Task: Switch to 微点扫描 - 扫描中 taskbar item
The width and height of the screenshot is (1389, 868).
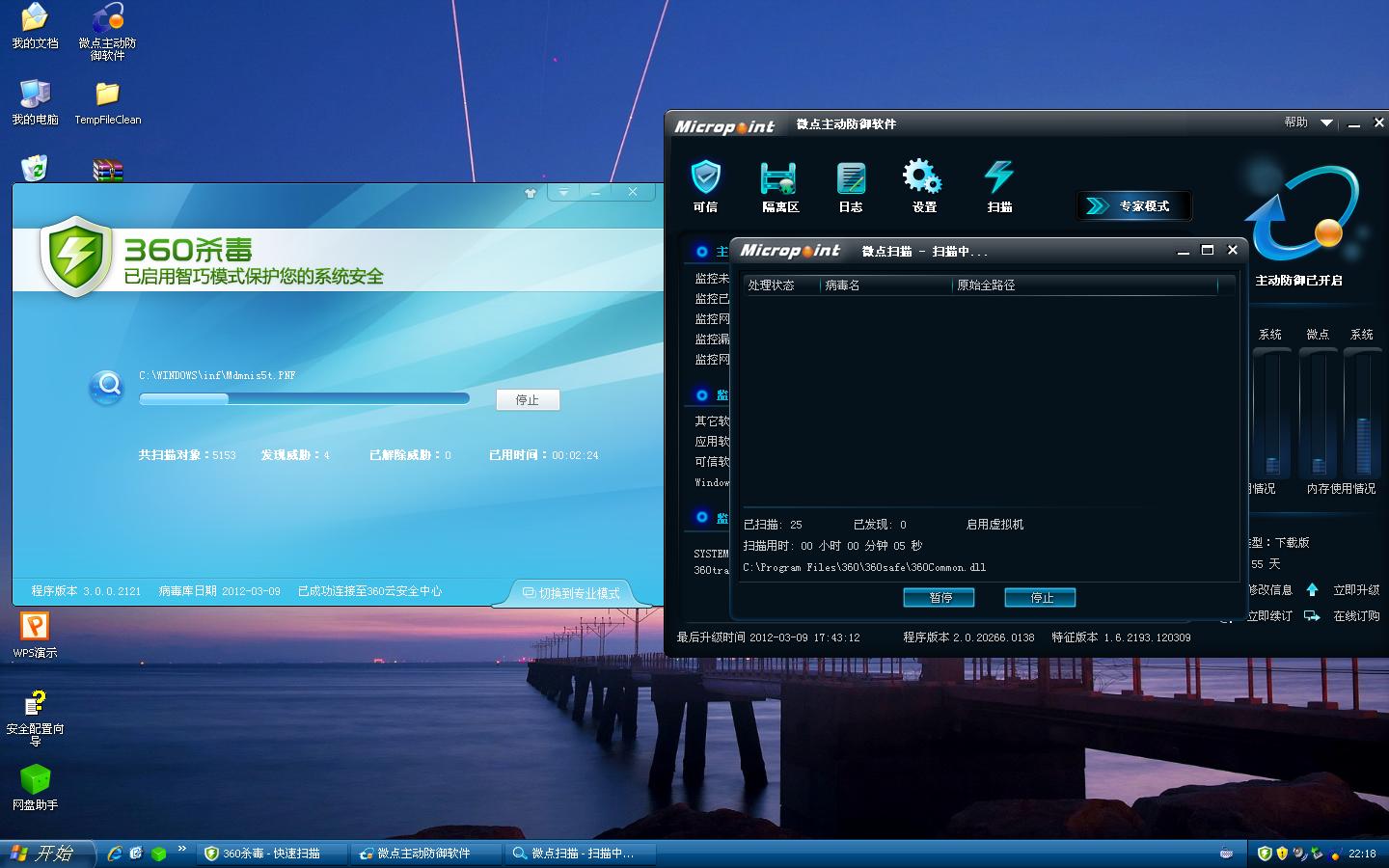Action: point(580,854)
